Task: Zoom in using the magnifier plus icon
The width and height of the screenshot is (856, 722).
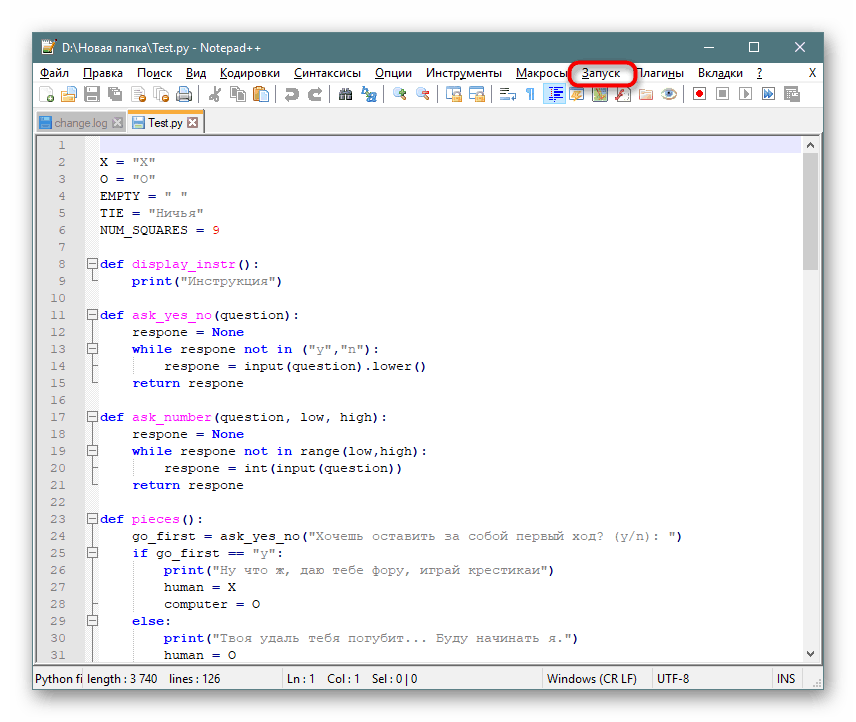Action: pos(399,94)
